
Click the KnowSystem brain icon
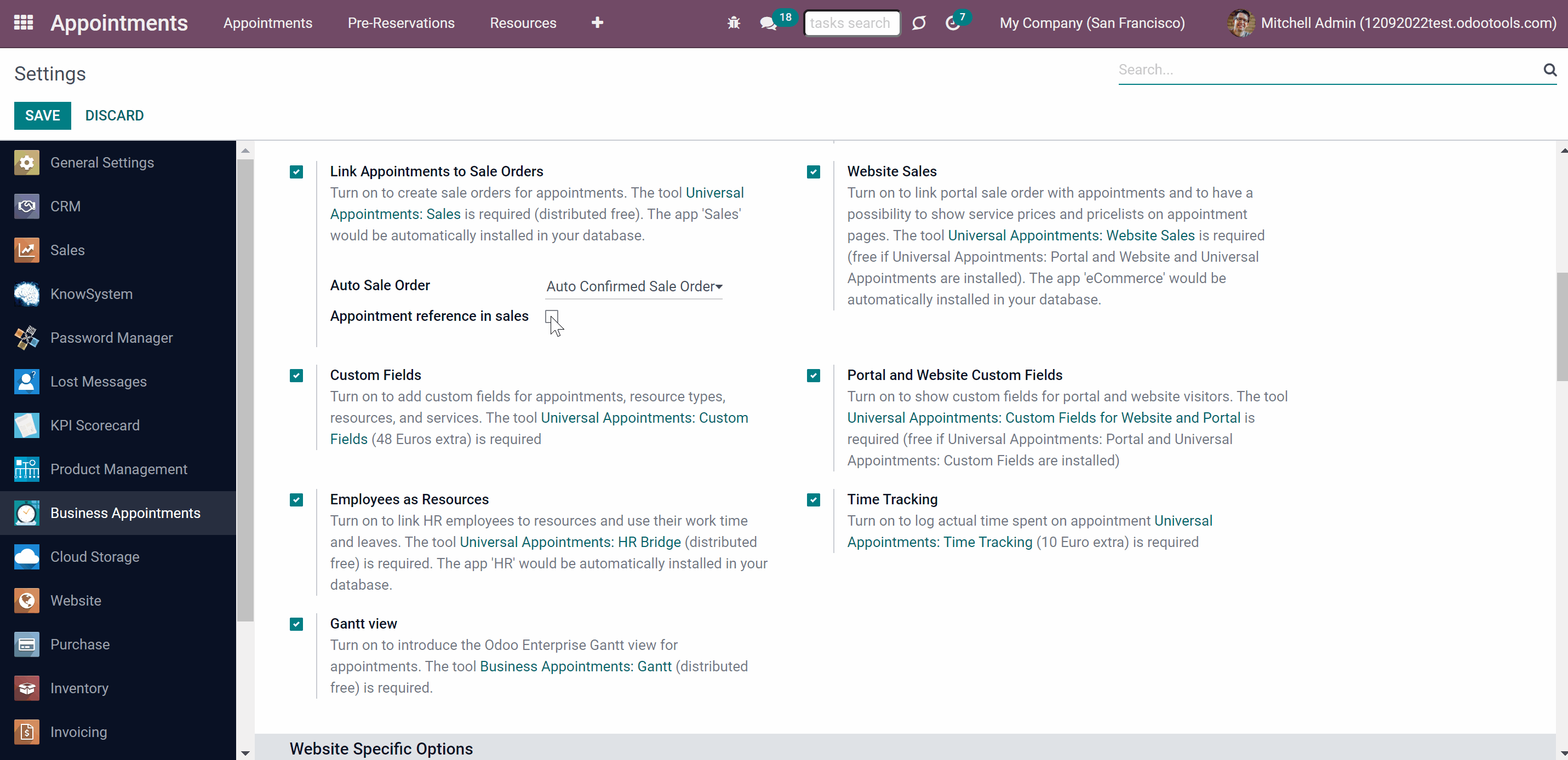(x=27, y=294)
